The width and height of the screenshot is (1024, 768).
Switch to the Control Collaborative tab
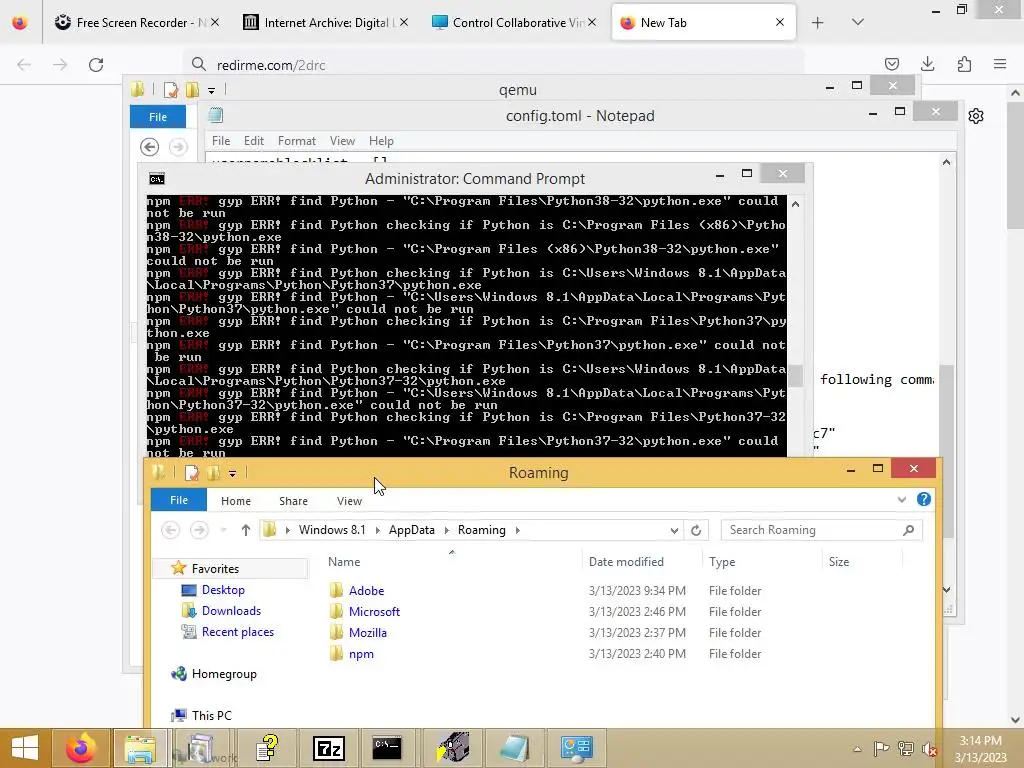tap(514, 23)
